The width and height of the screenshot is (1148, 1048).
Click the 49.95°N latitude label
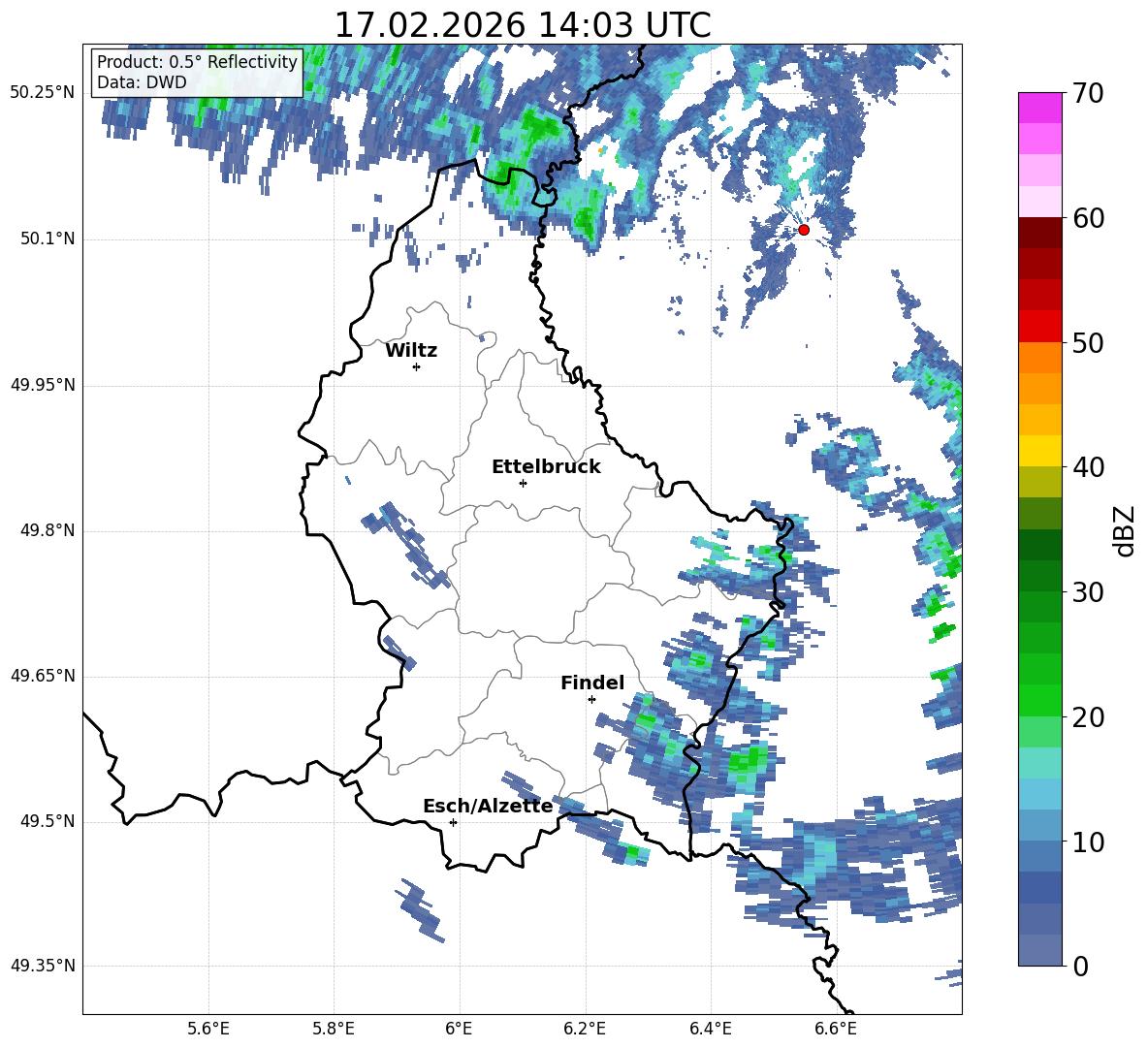click(x=43, y=385)
